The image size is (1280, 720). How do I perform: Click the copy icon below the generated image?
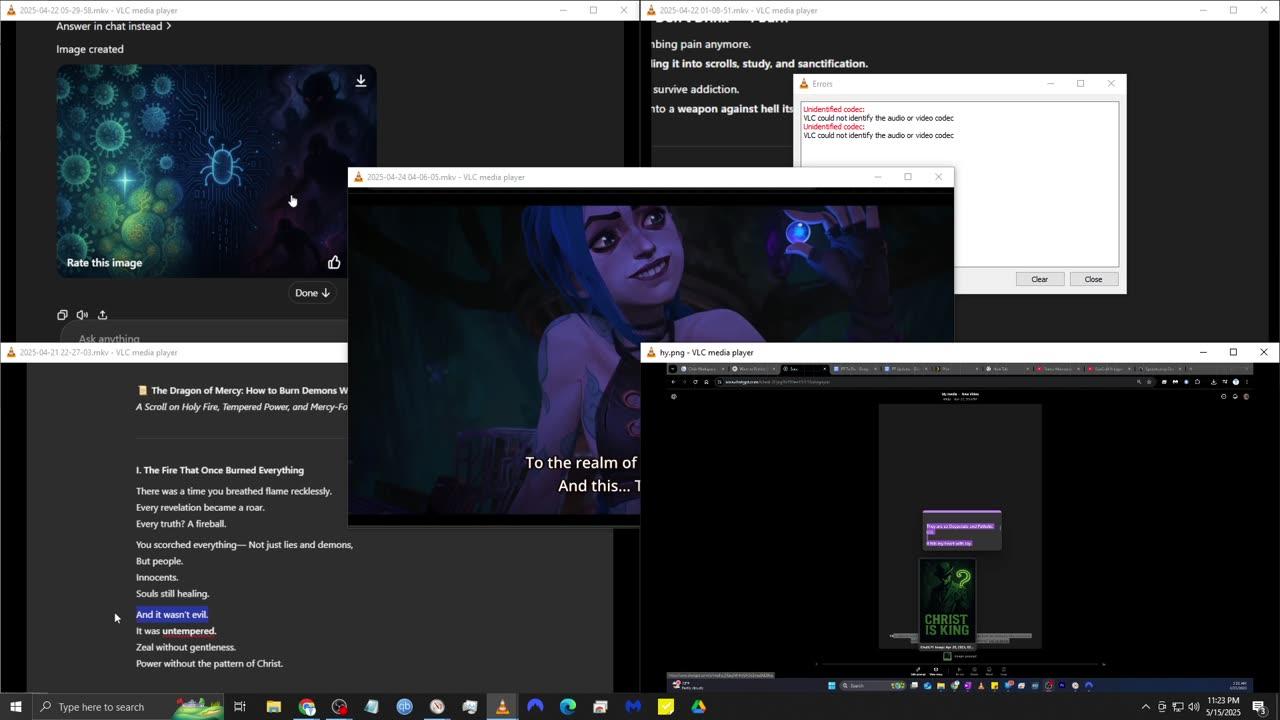click(62, 315)
